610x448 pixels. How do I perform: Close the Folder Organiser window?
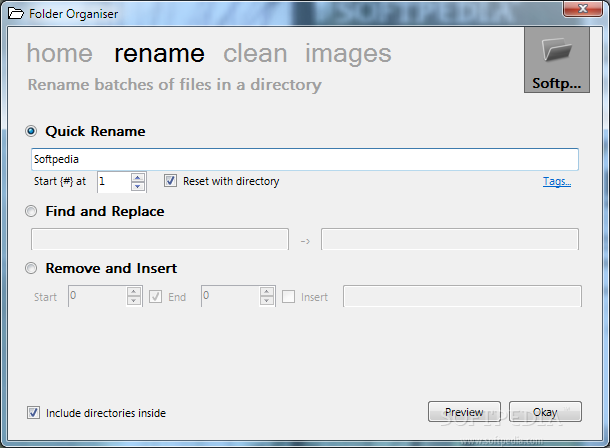[x=583, y=9]
